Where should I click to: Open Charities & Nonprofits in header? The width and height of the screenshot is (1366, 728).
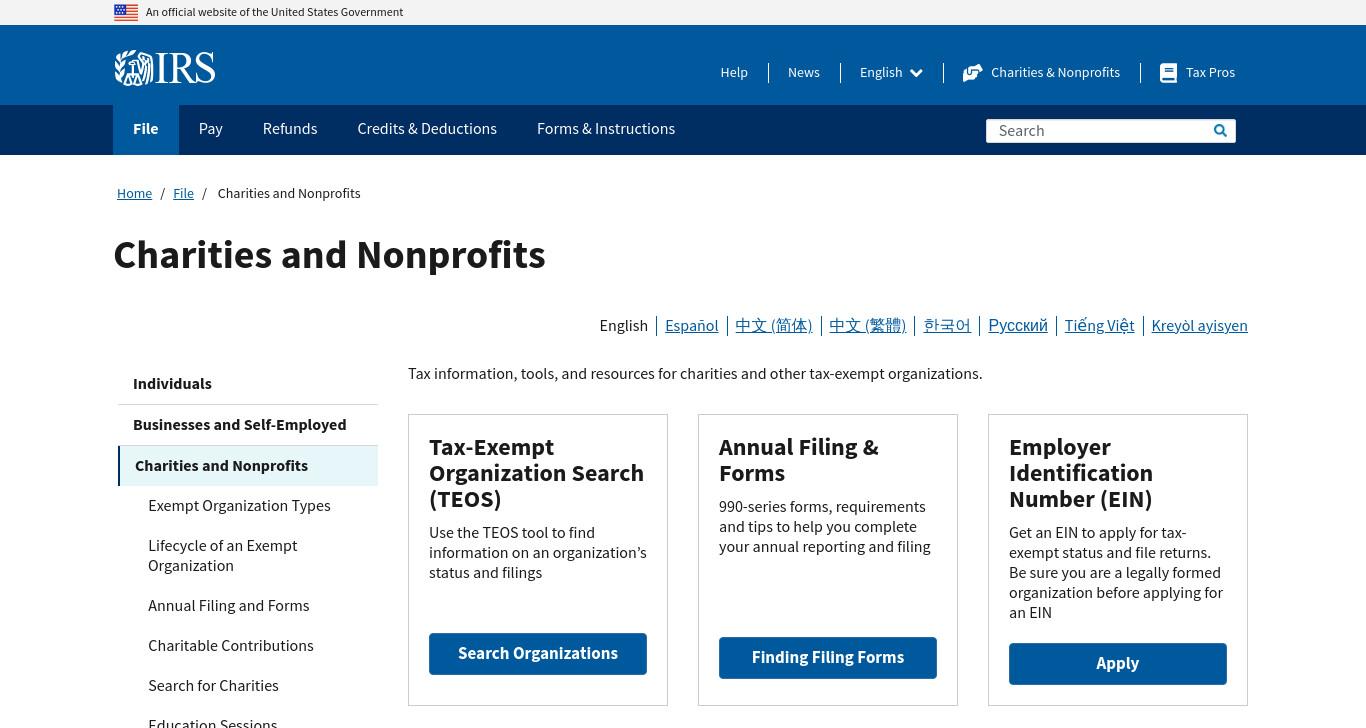tap(1042, 73)
